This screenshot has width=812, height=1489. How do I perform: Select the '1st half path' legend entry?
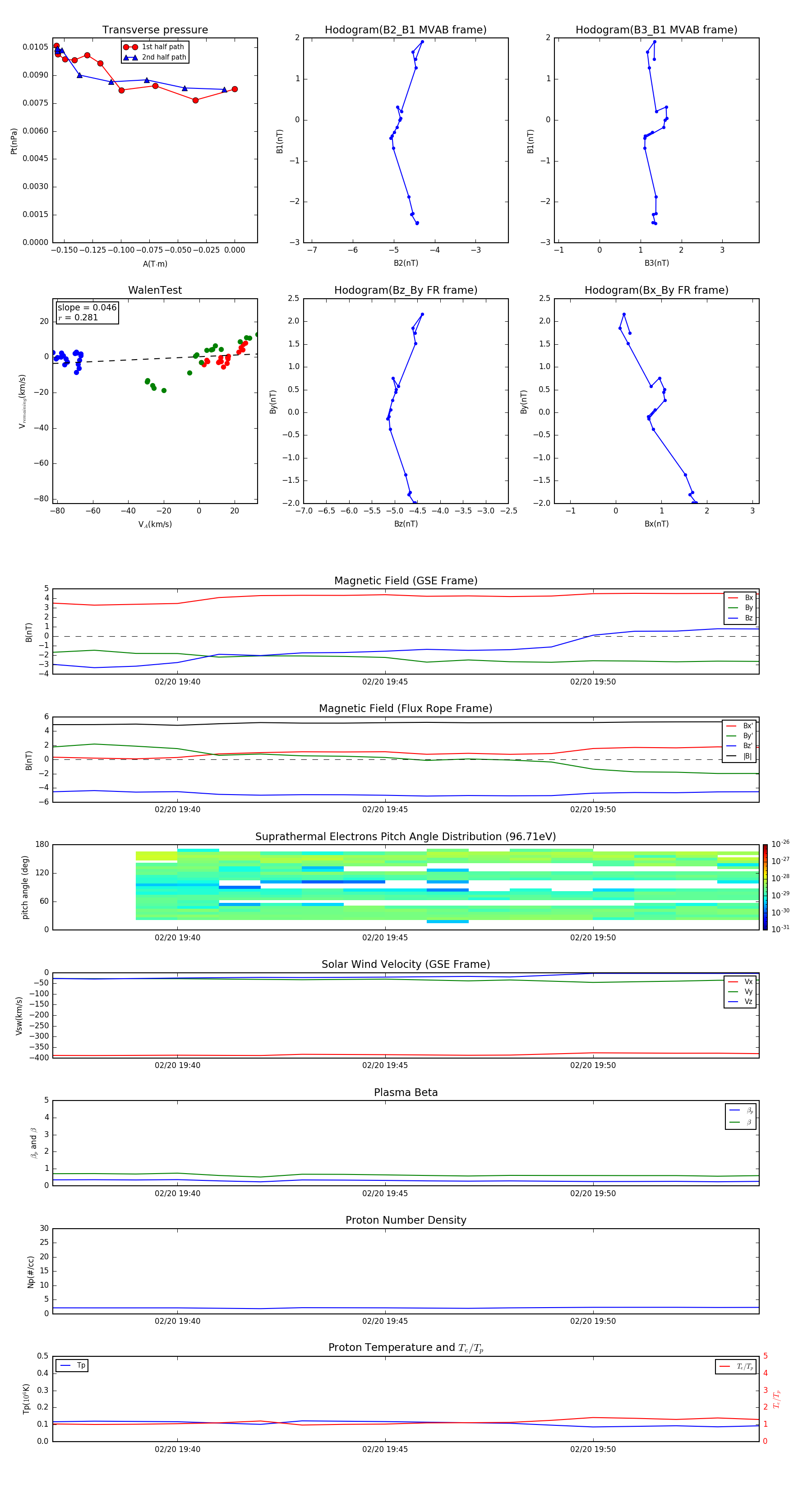coord(155,47)
